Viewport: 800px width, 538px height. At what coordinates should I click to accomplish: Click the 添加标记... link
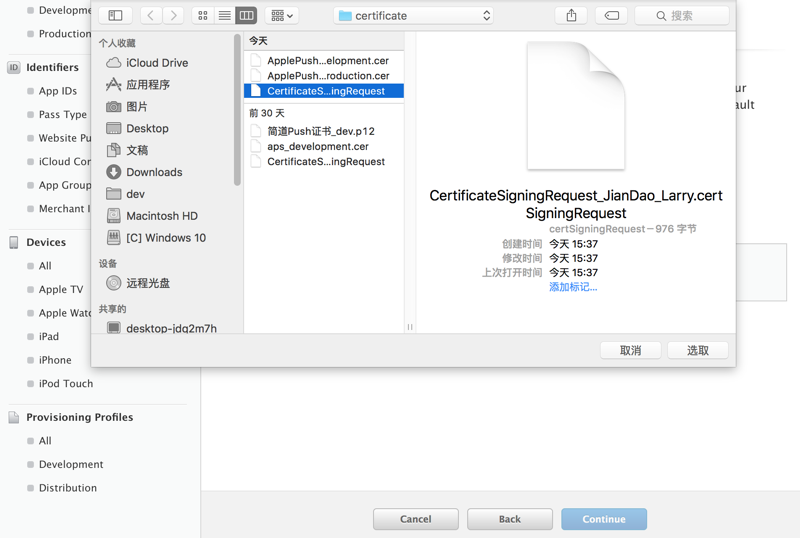point(573,287)
